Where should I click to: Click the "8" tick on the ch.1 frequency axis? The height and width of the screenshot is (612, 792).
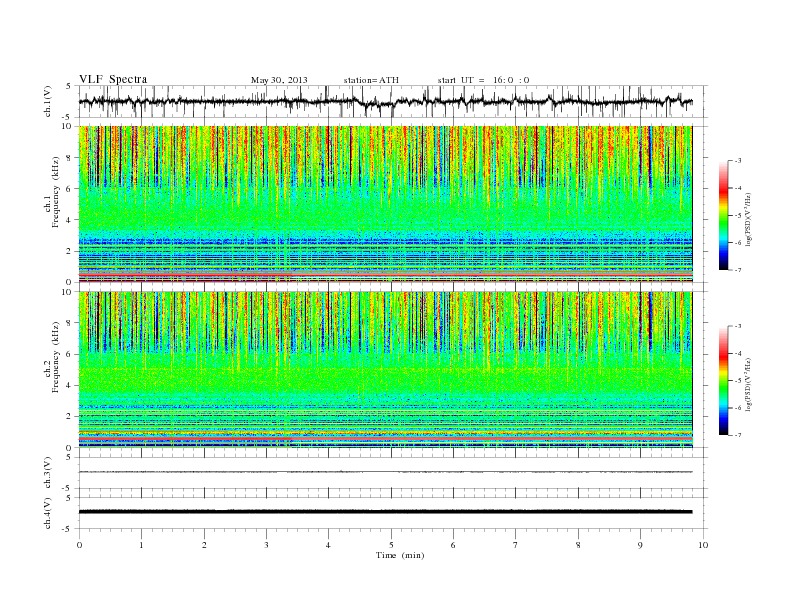tap(70, 158)
